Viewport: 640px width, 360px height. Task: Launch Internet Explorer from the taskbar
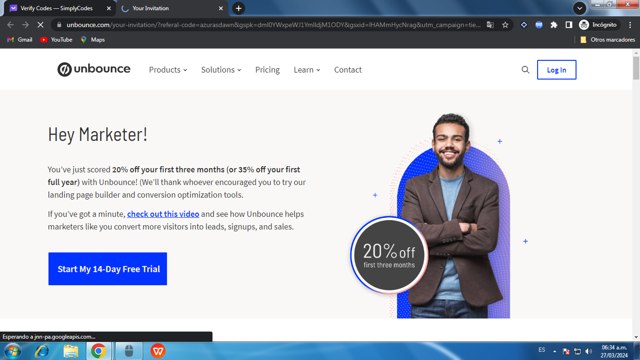(42, 351)
